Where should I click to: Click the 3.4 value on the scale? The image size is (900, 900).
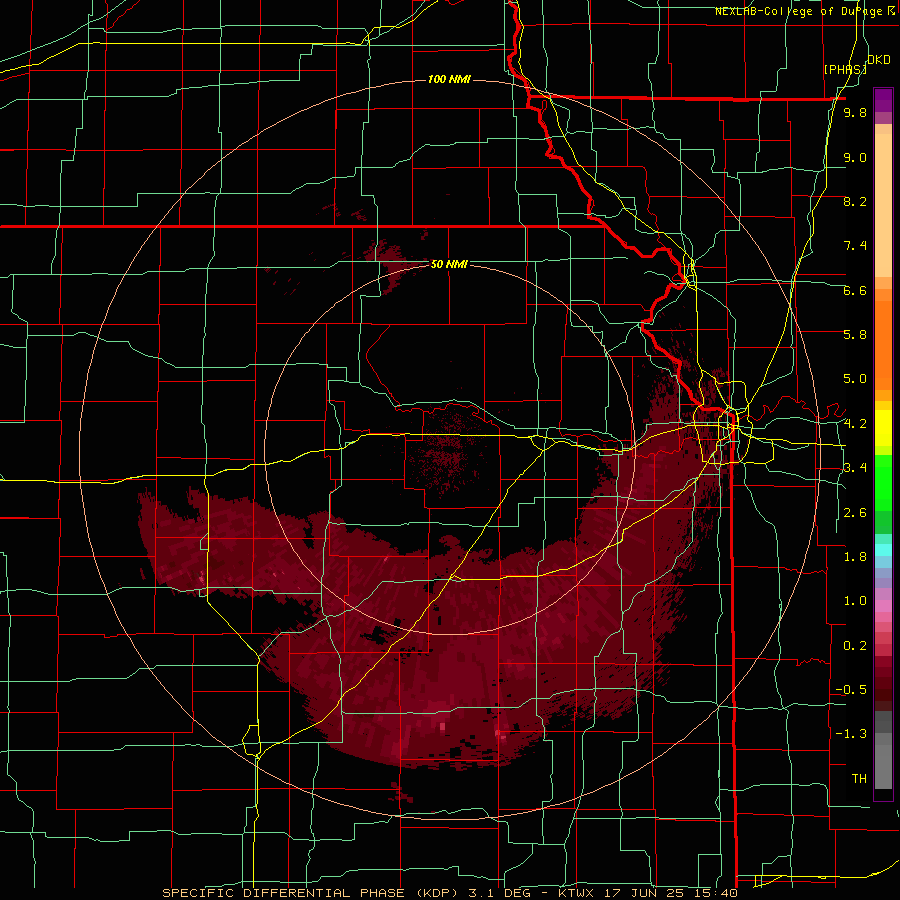[855, 468]
